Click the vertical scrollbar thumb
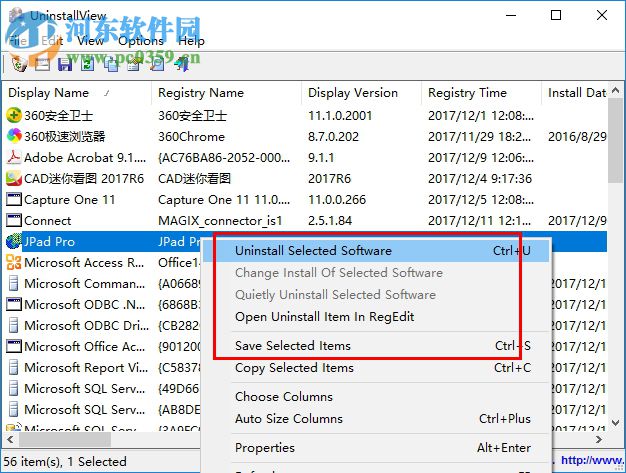Image resolution: width=626 pixels, height=473 pixels. point(616,141)
